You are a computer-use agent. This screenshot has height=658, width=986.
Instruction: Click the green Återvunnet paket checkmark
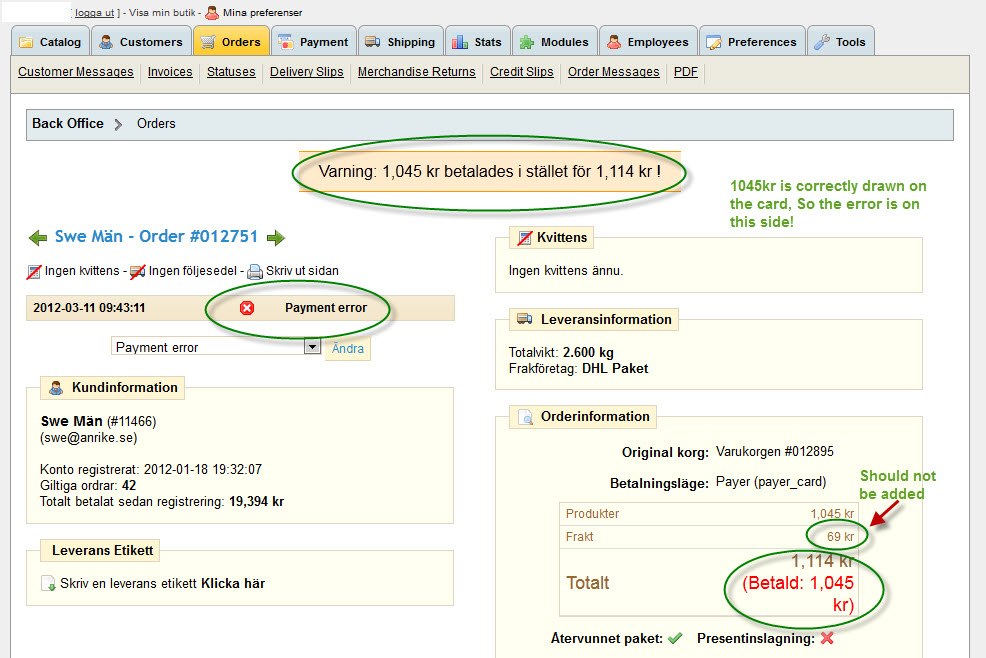coord(675,638)
